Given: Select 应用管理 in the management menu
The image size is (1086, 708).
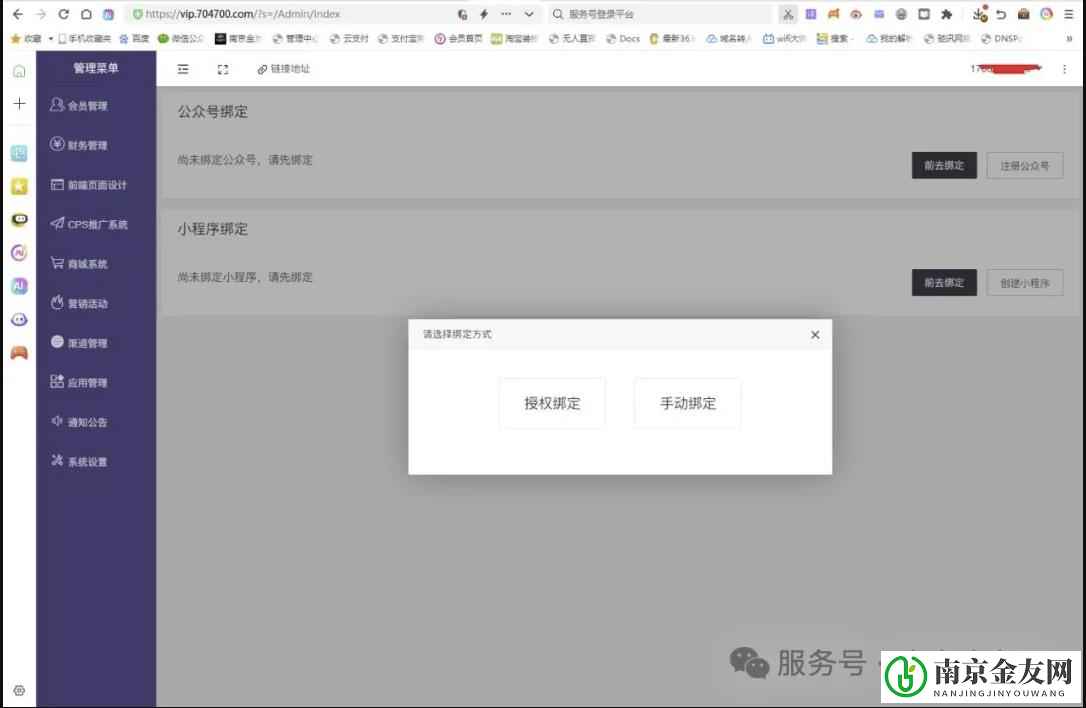Looking at the screenshot, I should click(x=90, y=381).
